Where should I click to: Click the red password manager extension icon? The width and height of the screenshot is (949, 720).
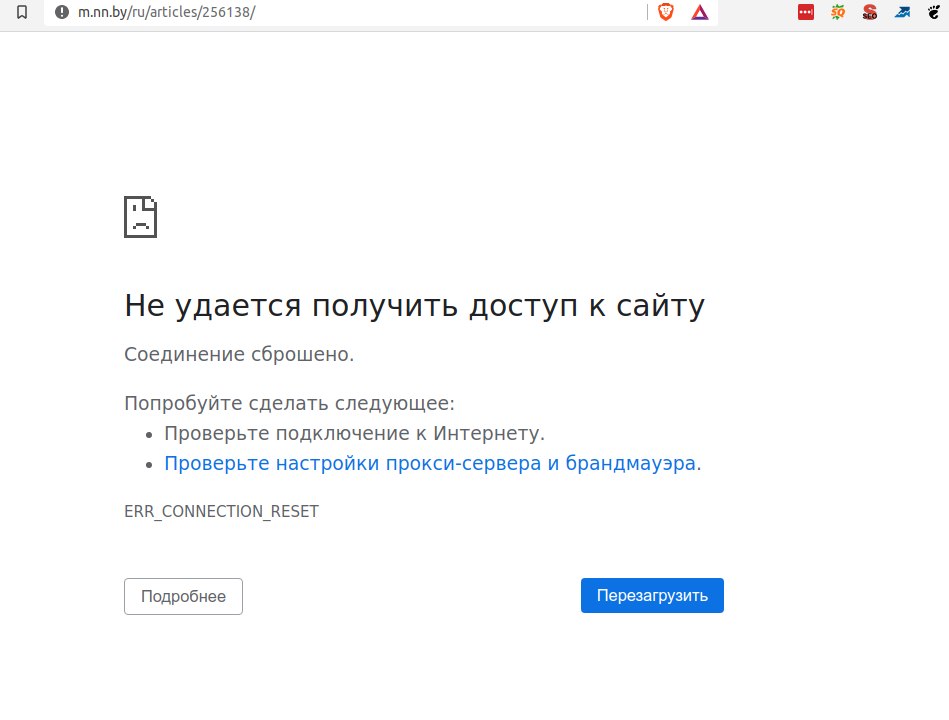coord(806,12)
